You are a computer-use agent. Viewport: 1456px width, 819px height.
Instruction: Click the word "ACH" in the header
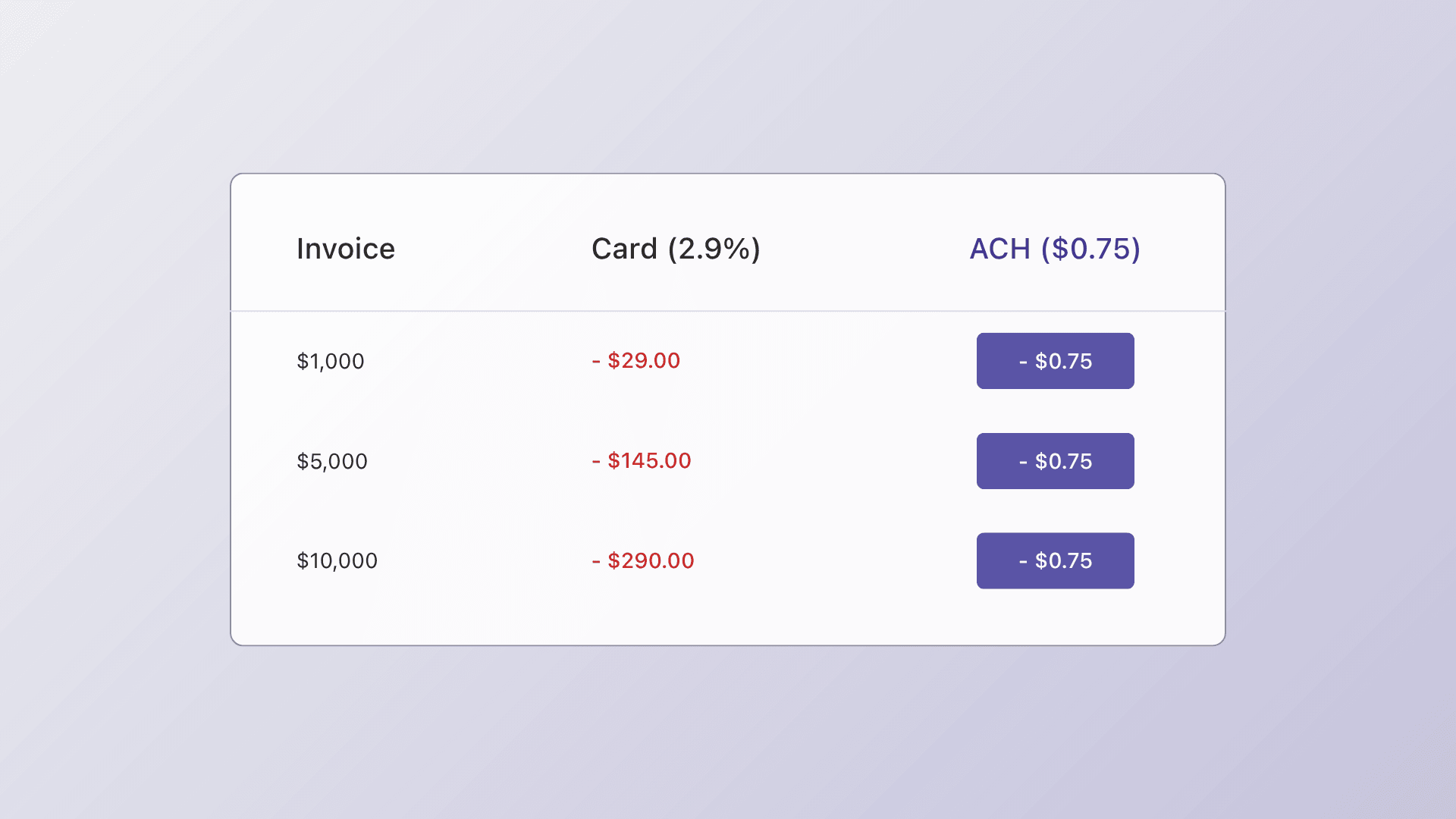tap(999, 249)
